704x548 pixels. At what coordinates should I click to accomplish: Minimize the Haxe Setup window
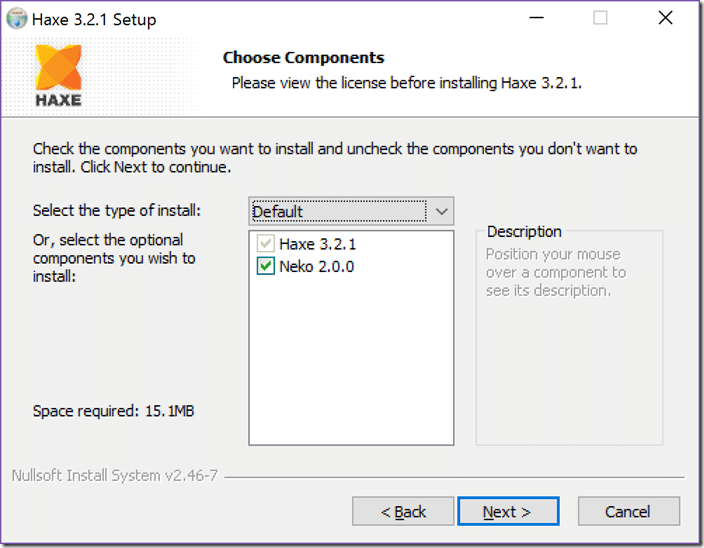coord(537,18)
